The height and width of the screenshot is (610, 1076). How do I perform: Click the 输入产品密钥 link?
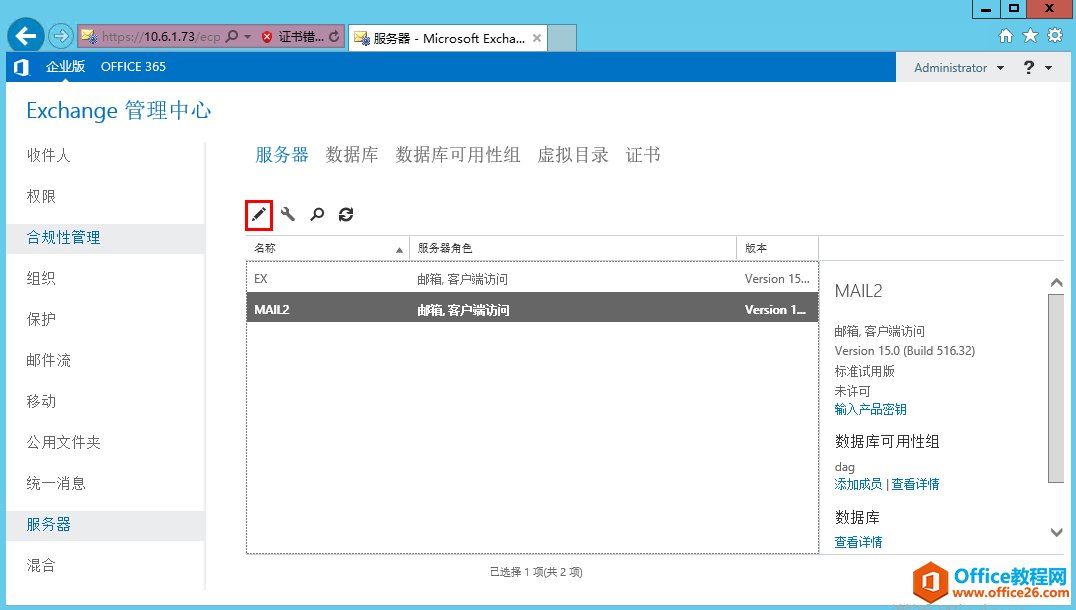(870, 408)
